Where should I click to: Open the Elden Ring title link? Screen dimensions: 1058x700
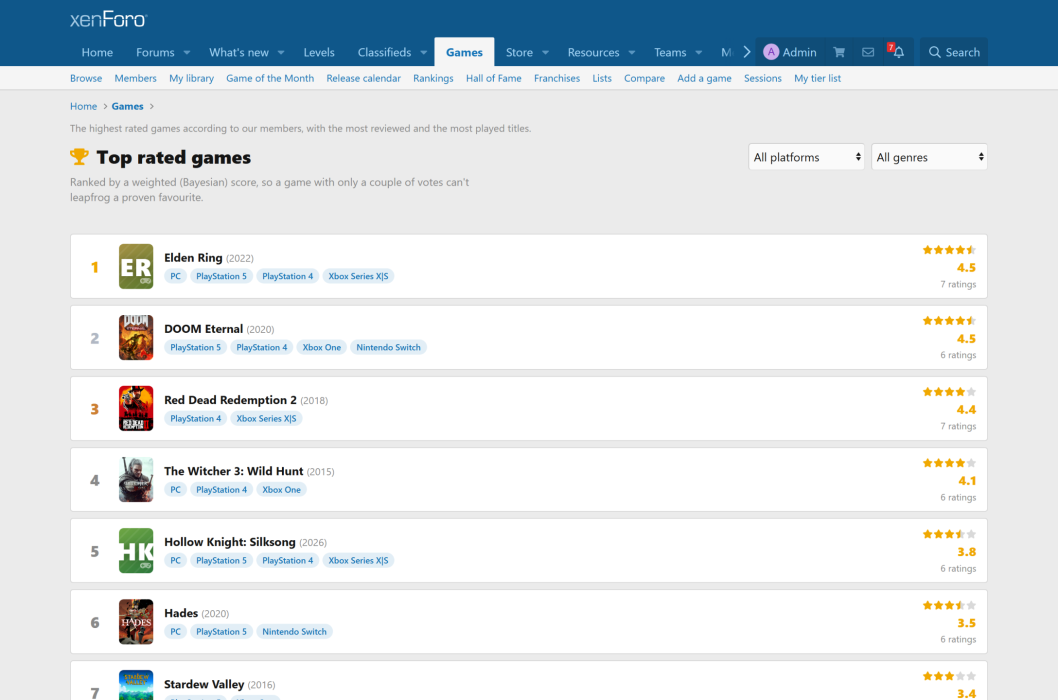pos(193,257)
